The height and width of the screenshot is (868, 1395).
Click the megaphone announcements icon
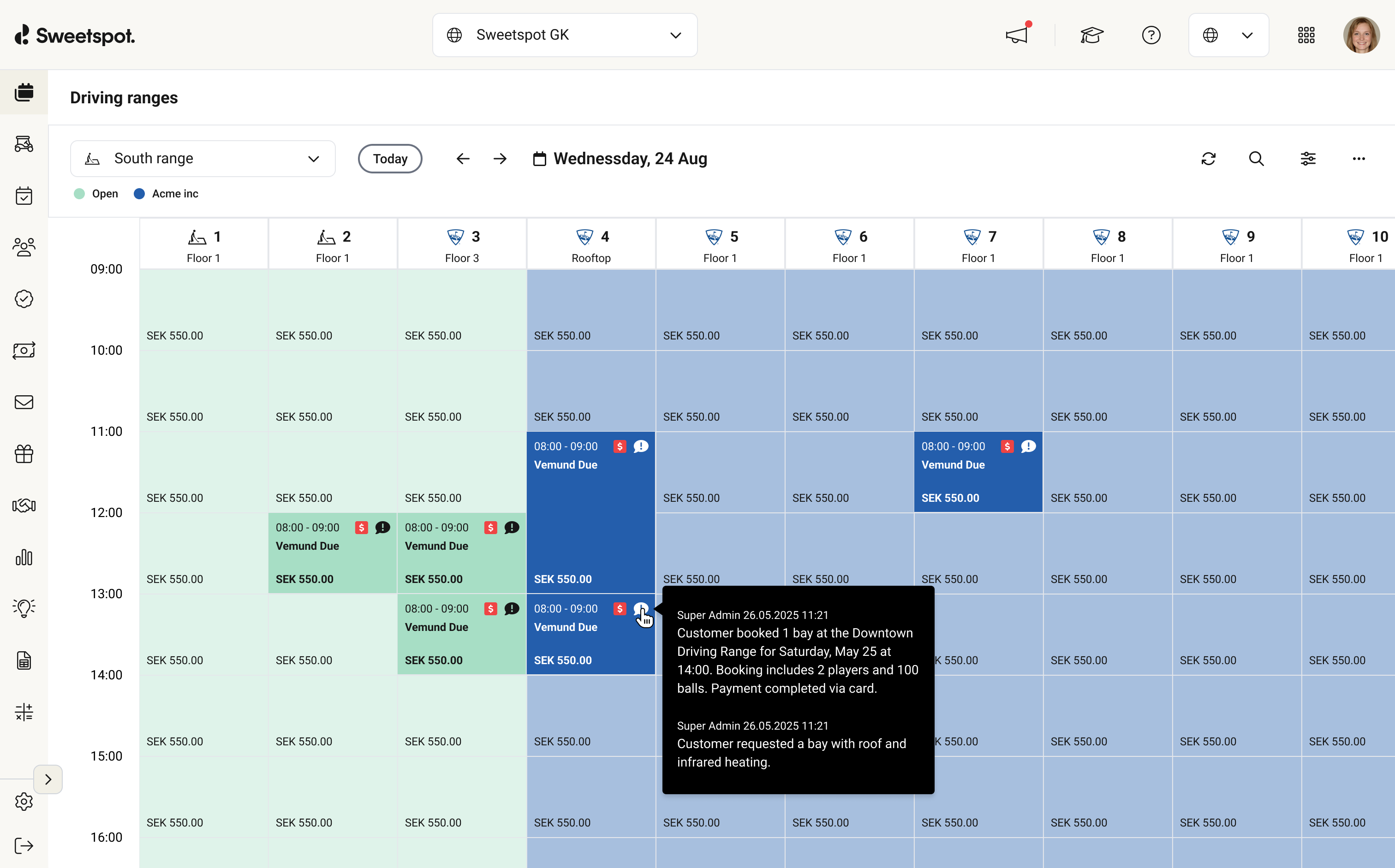pyautogui.click(x=1017, y=35)
